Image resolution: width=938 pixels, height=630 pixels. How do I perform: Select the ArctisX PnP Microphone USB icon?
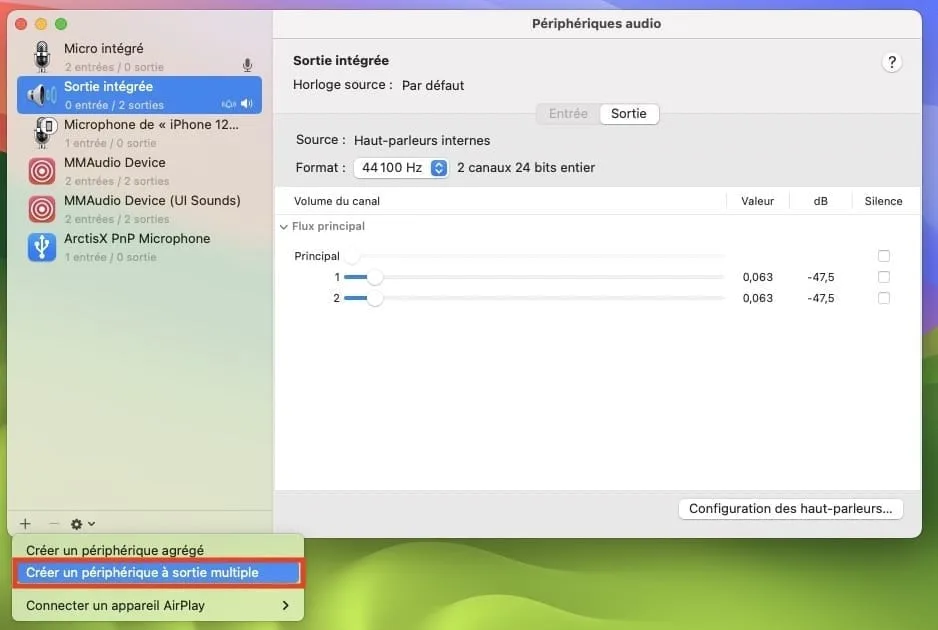tap(41, 247)
